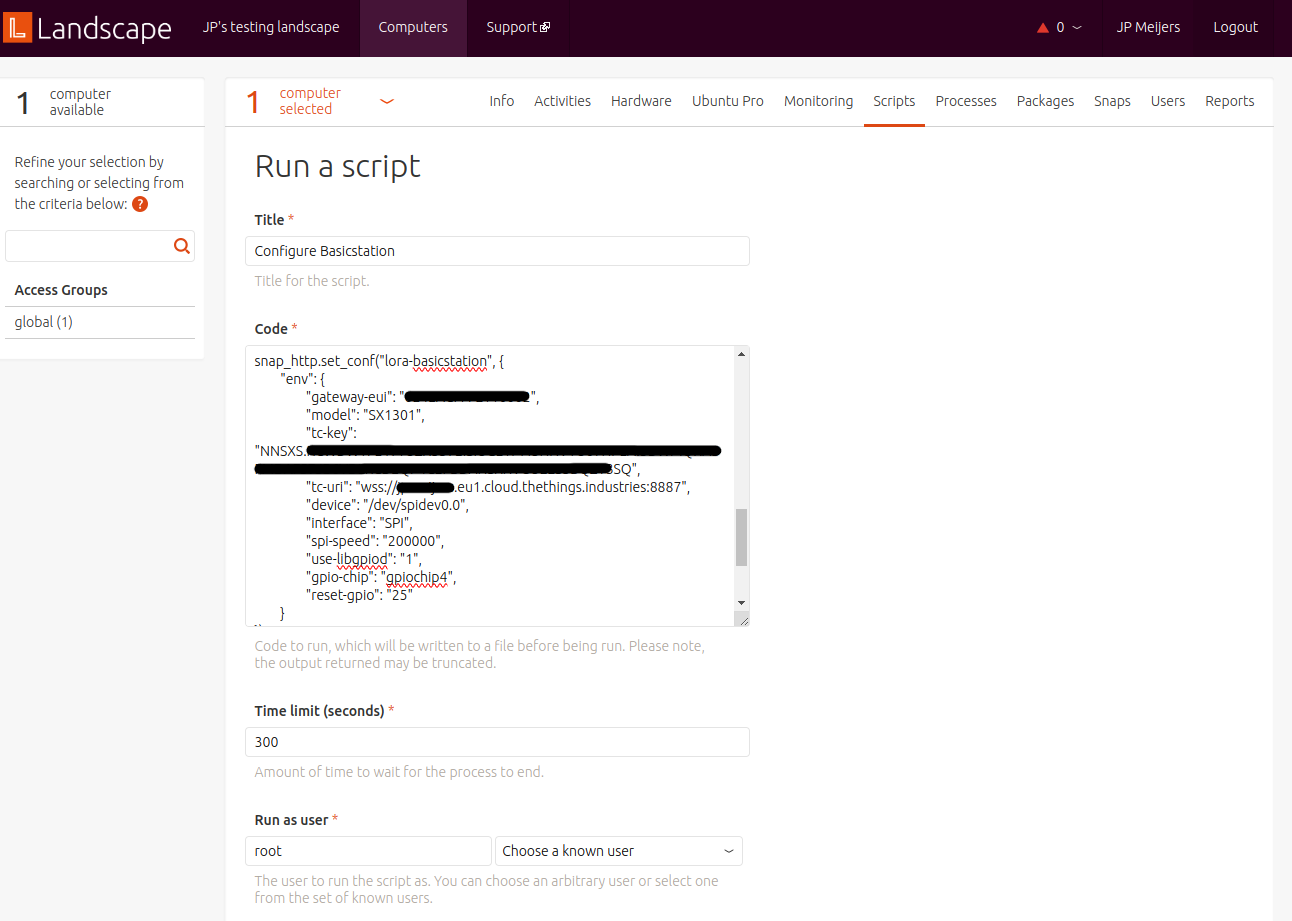This screenshot has width=1292, height=921.
Task: Click the Configure Basicstation title field
Action: pyautogui.click(x=497, y=250)
